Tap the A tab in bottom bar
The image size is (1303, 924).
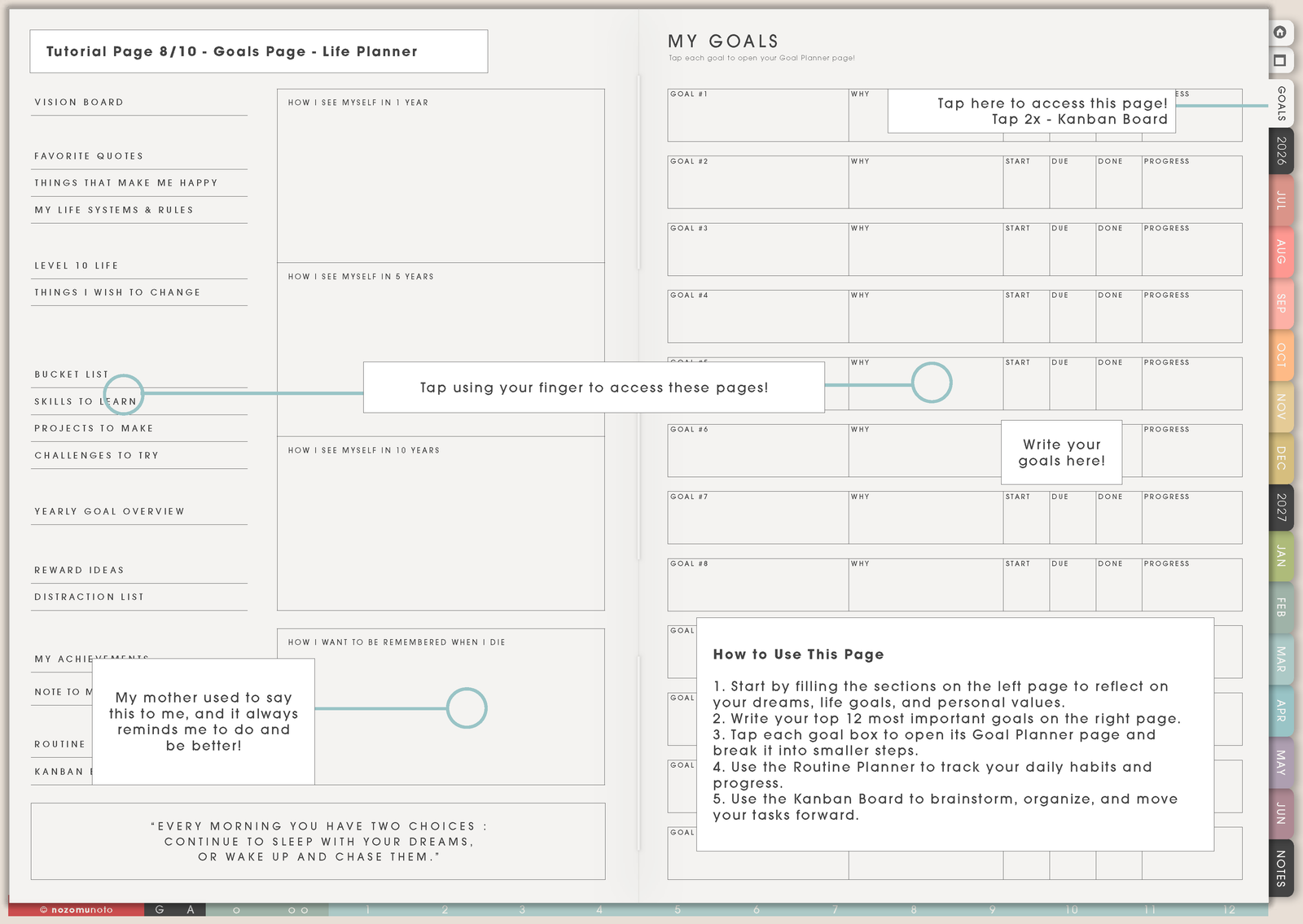point(191,909)
